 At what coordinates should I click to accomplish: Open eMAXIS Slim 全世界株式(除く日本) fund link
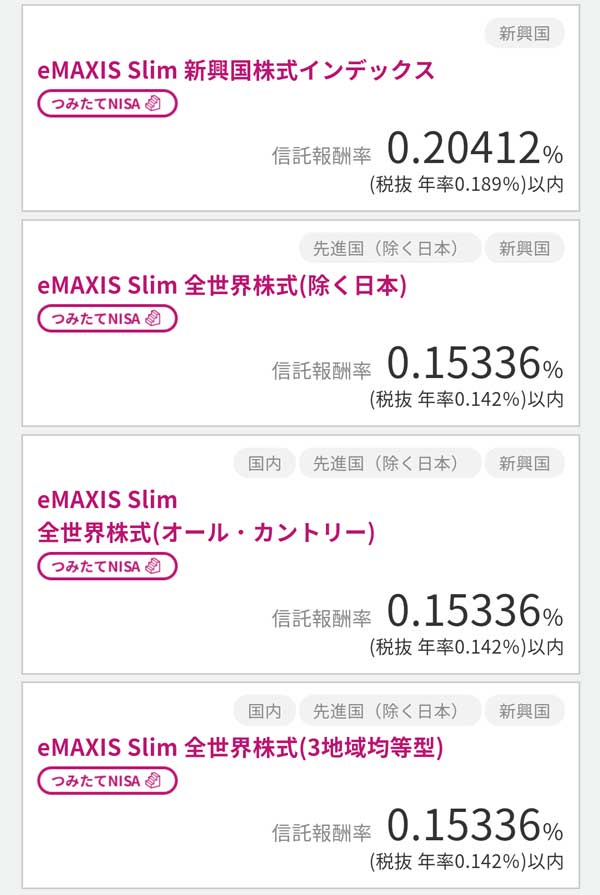[x=222, y=286]
